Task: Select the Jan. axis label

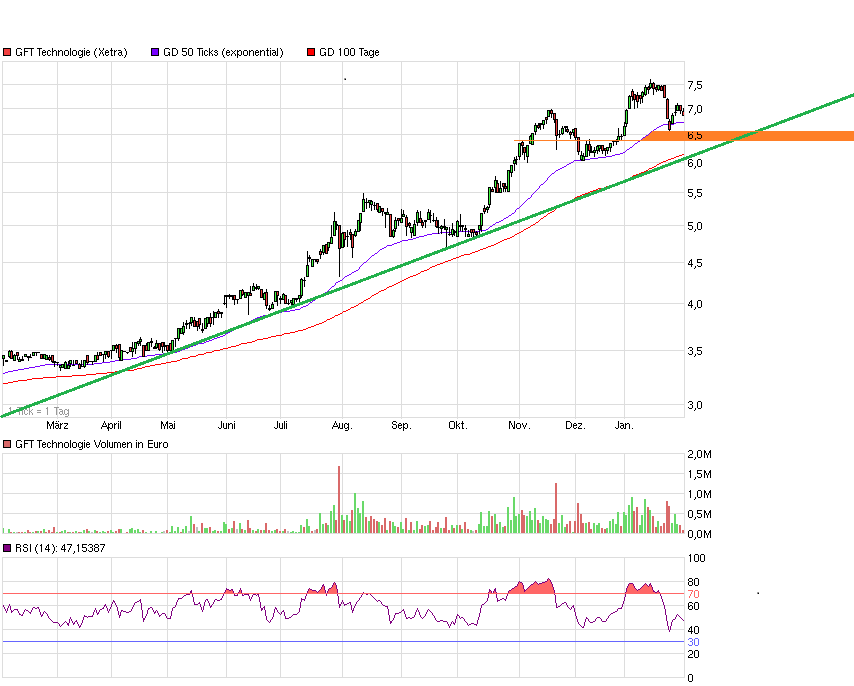Action: click(x=625, y=424)
